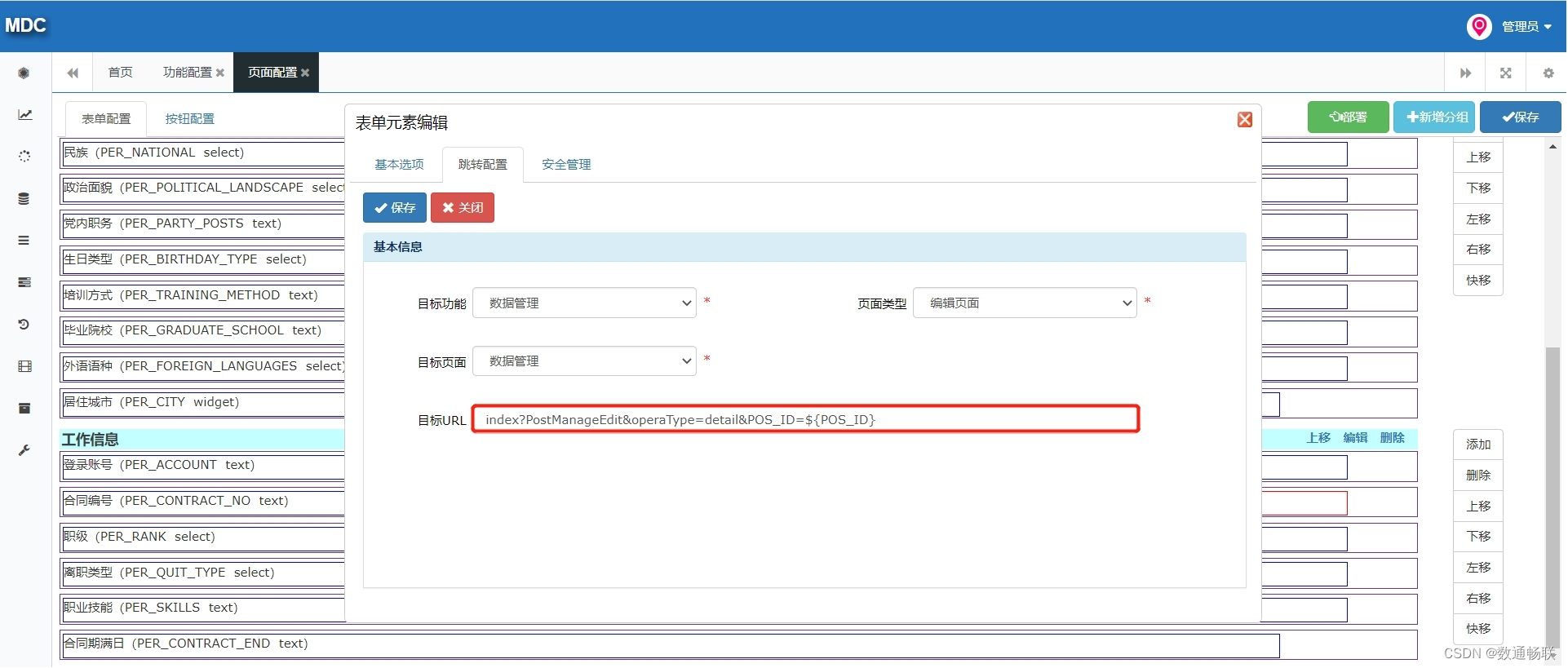Select the 党内职务 (PER_PARTY_POSTS text) field
This screenshot has width=1568, height=668.
pos(203,223)
